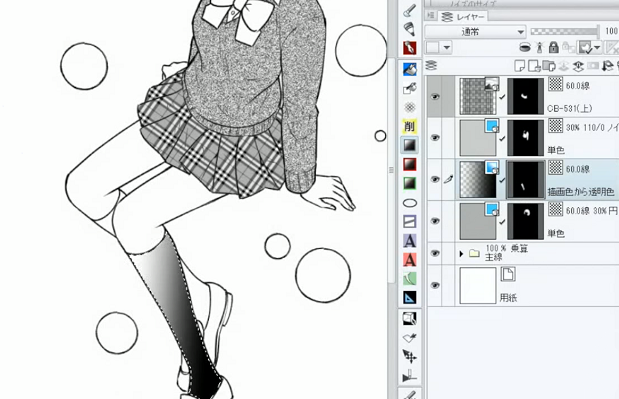
Task: Open the palette color dropdown arrow
Action: [446, 48]
